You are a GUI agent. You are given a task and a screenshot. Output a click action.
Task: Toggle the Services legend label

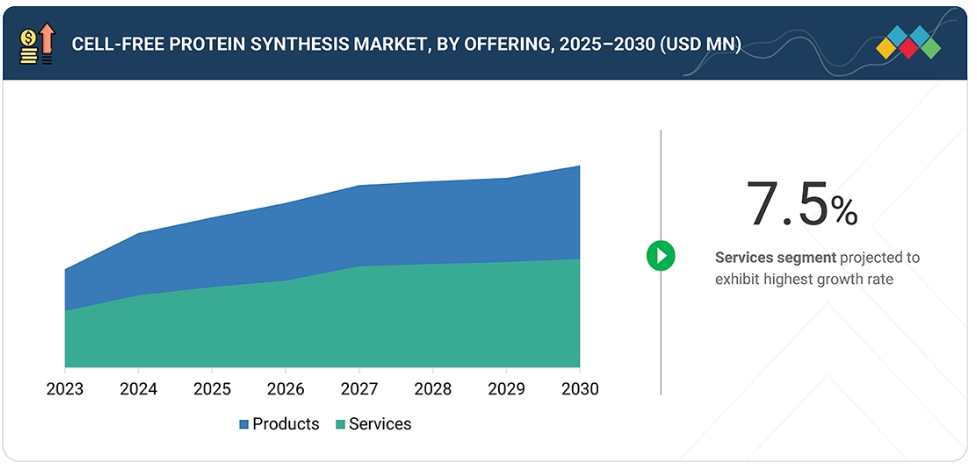click(379, 424)
